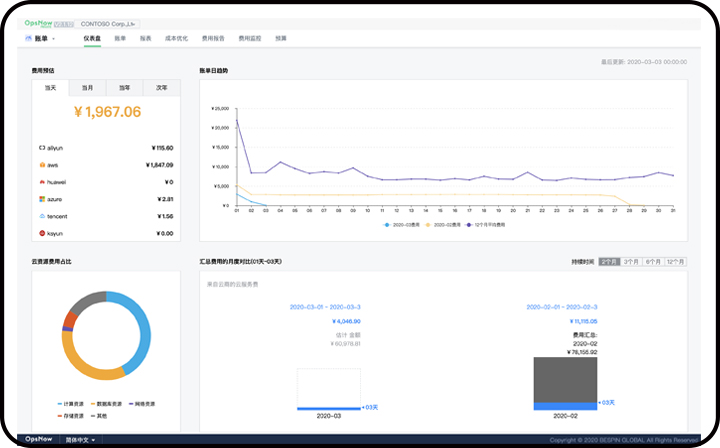720x448 pixels.
Task: Click the aws ¥1,847.09 amount
Action: 159,165
